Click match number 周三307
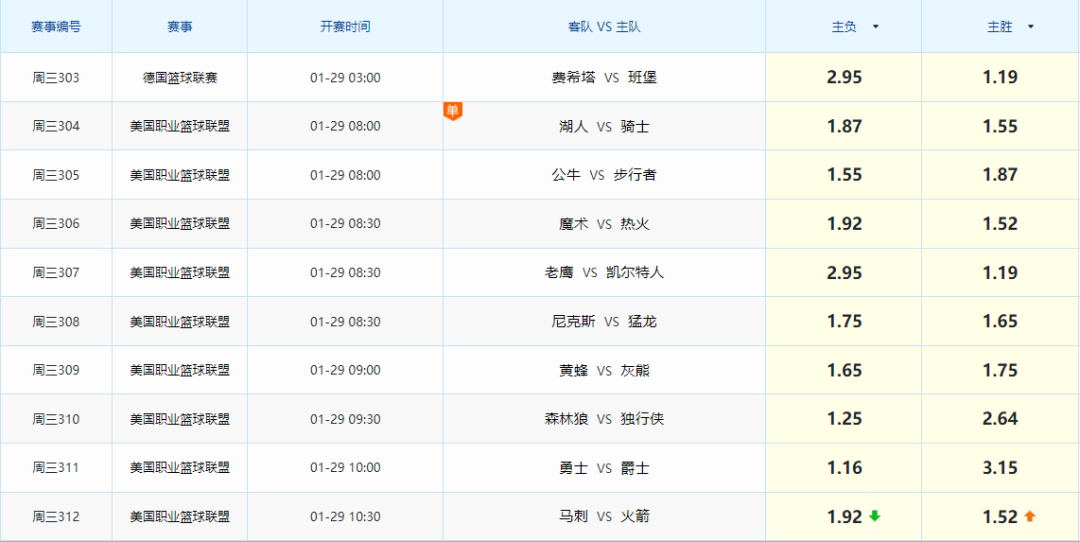 click(56, 273)
